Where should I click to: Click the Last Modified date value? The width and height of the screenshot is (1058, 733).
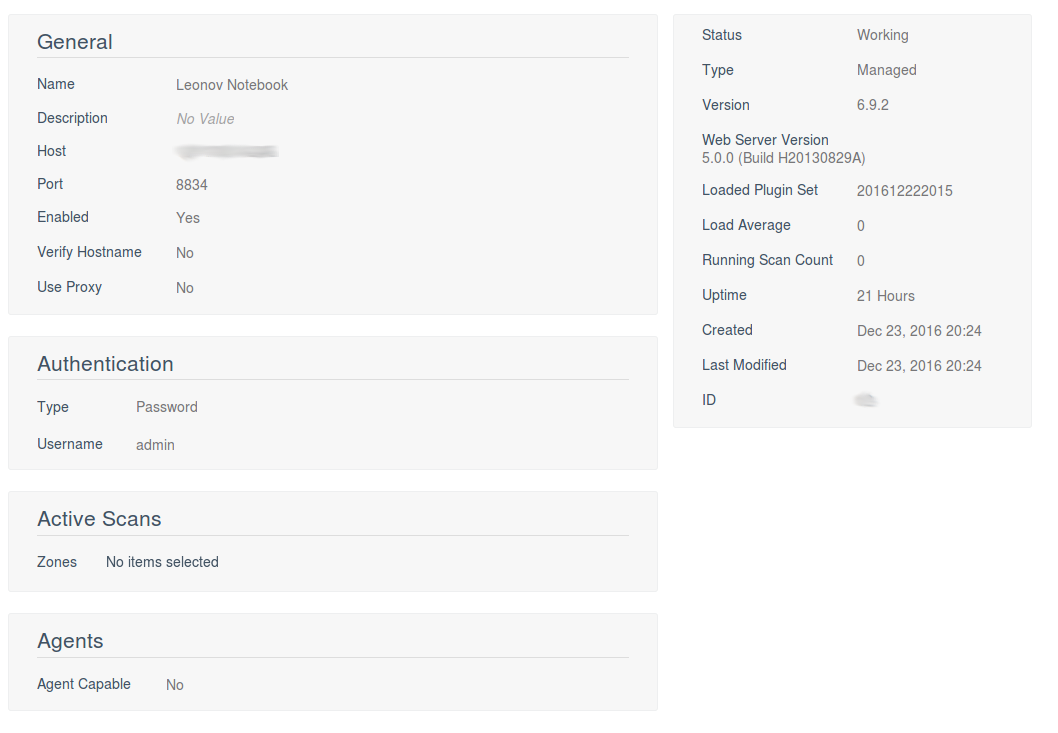[919, 366]
